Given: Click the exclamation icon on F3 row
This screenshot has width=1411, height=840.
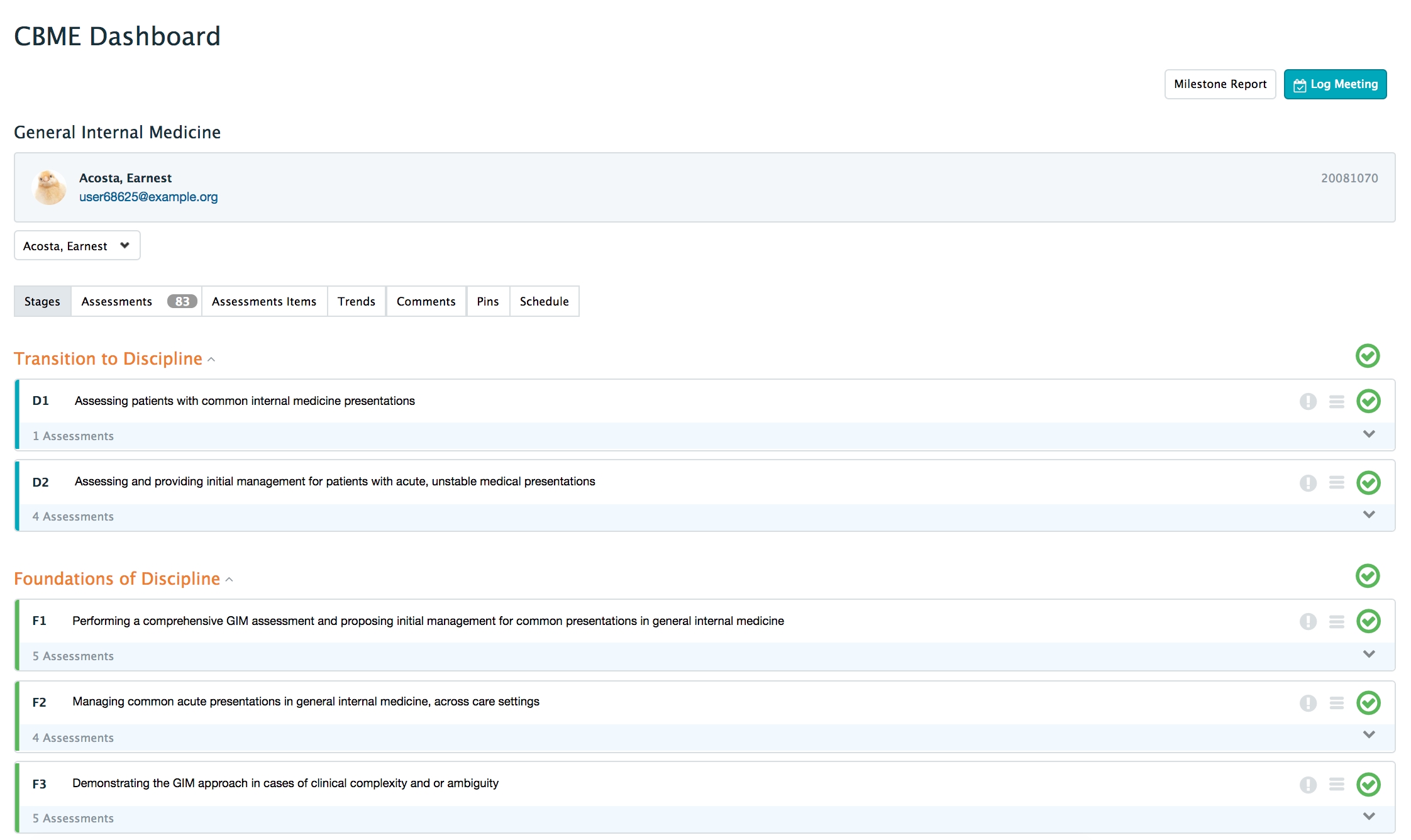Looking at the screenshot, I should click(1308, 785).
